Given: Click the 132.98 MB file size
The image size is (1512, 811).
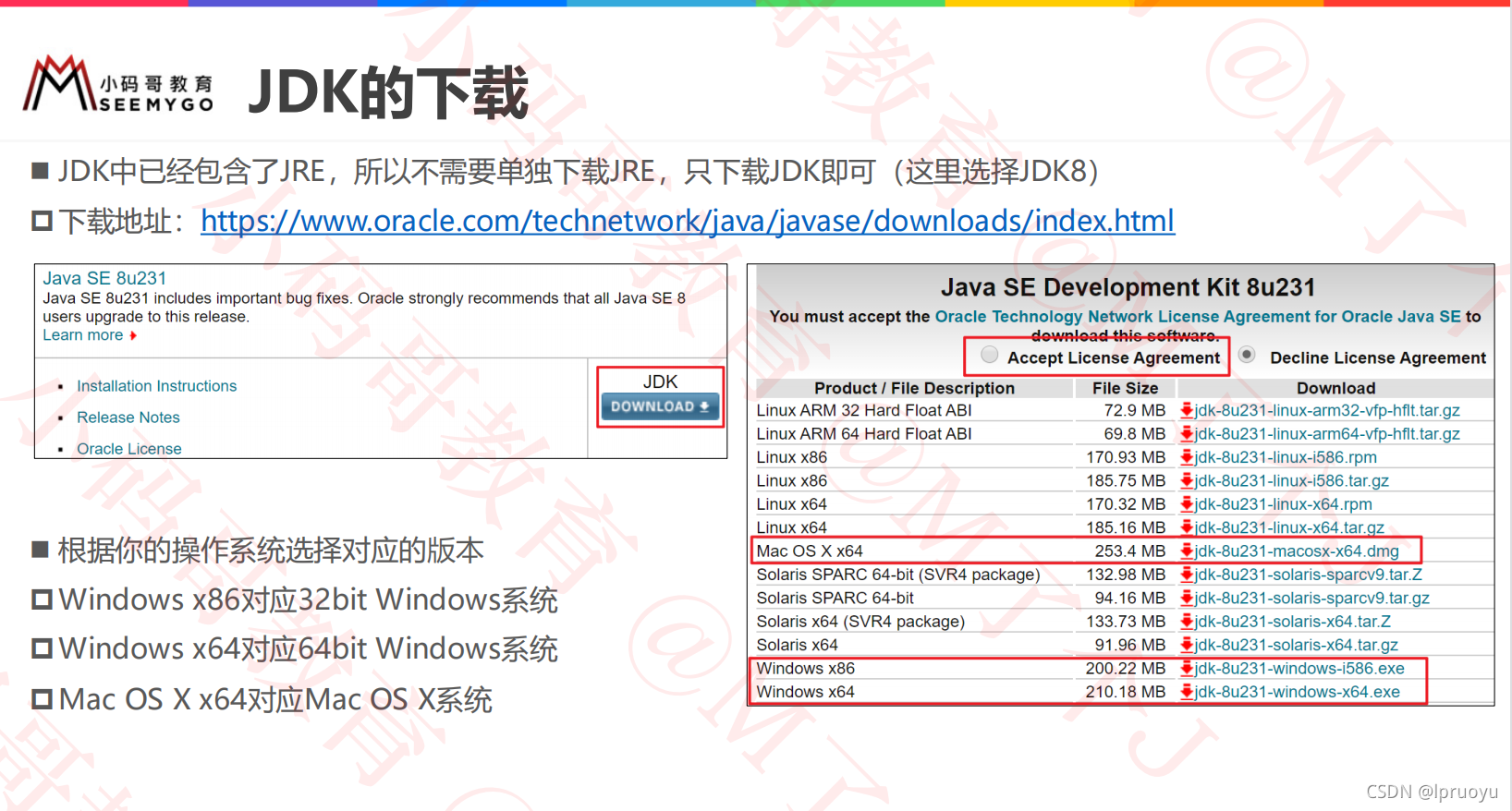Looking at the screenshot, I should pyautogui.click(x=1125, y=575).
